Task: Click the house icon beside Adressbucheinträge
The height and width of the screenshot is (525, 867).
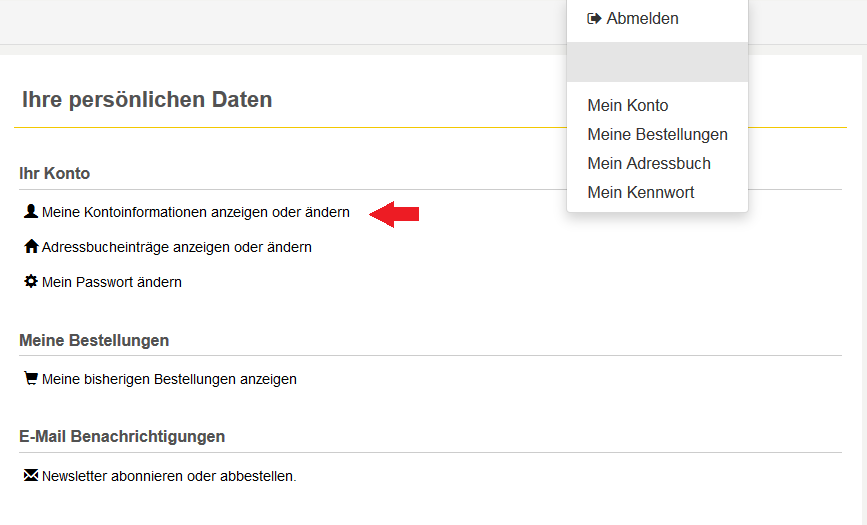Action: pyautogui.click(x=31, y=246)
